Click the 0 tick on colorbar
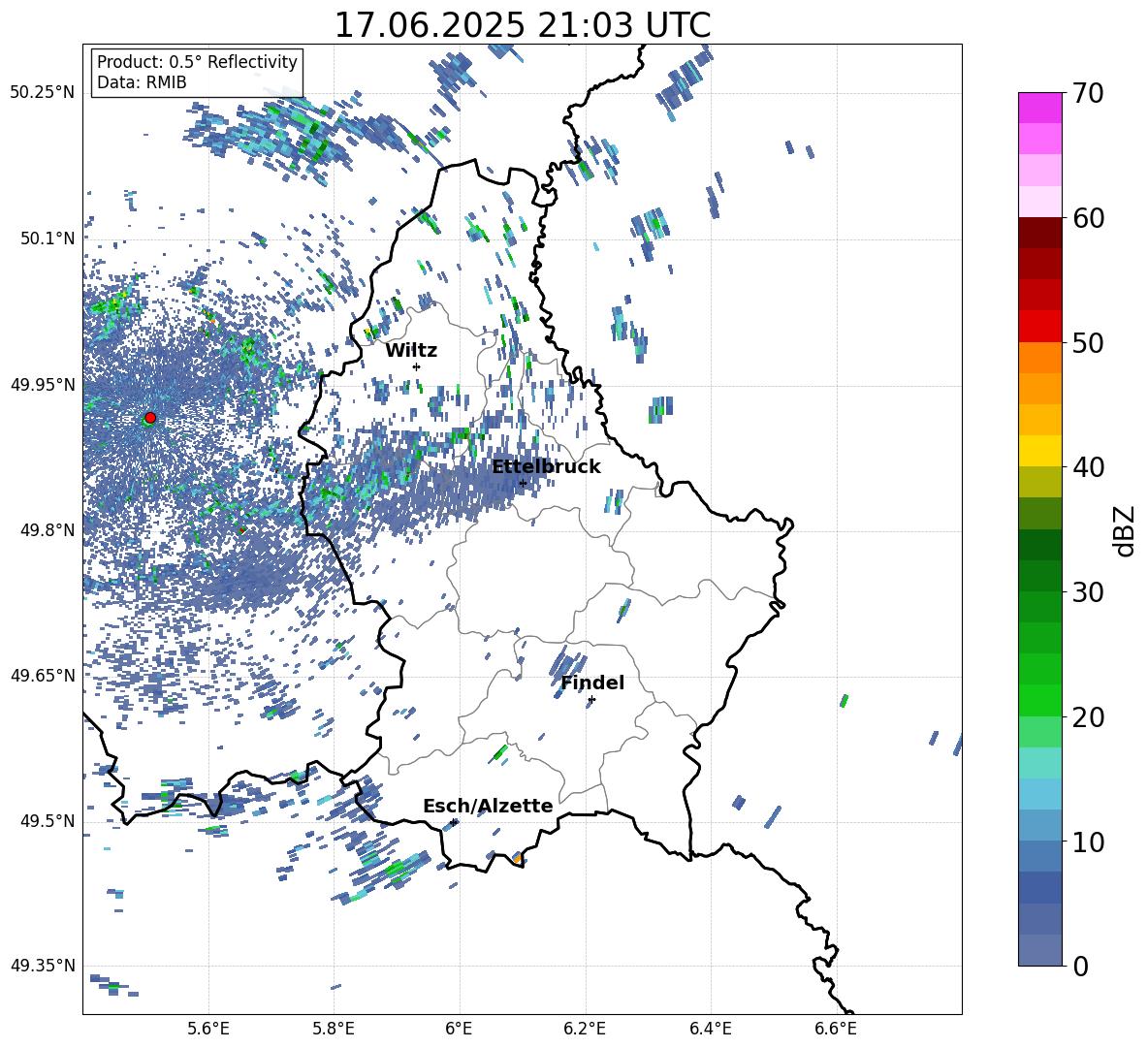The height and width of the screenshot is (1048, 1148). point(1080,966)
